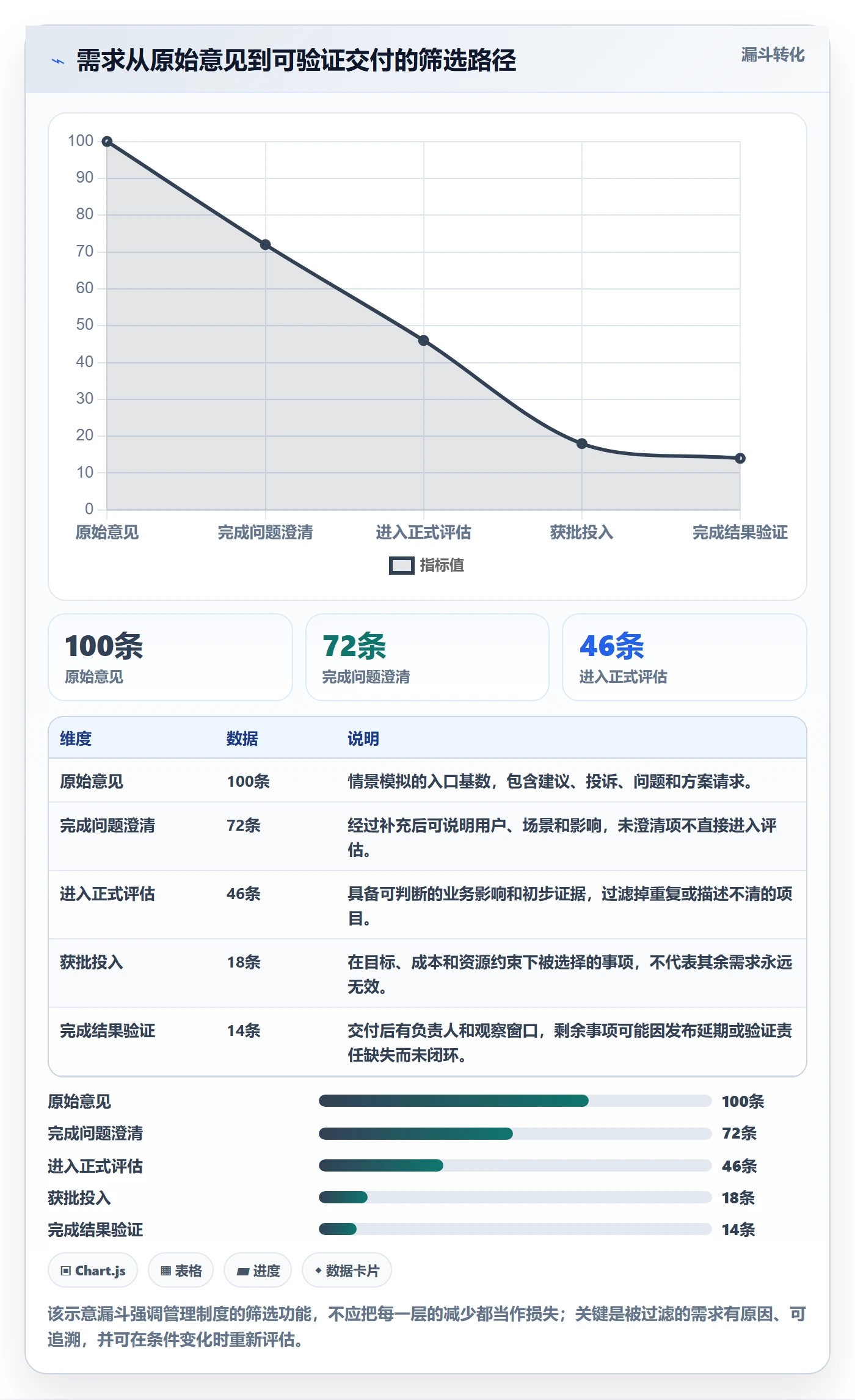Click the 进度 tag chip

click(258, 1271)
